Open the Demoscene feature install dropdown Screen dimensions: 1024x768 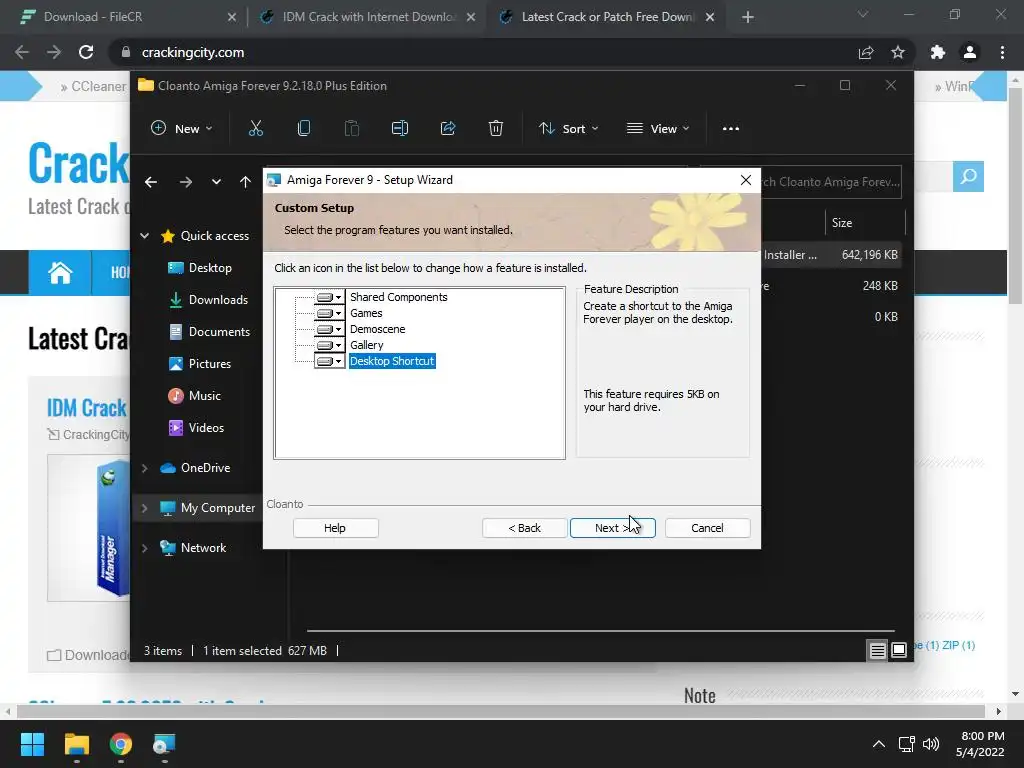click(329, 329)
